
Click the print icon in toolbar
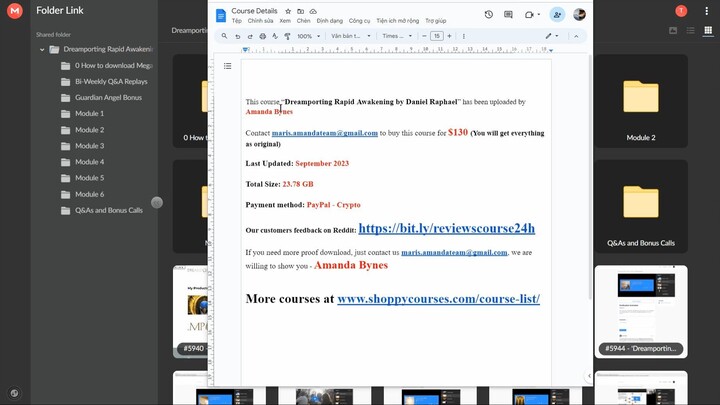coord(263,36)
